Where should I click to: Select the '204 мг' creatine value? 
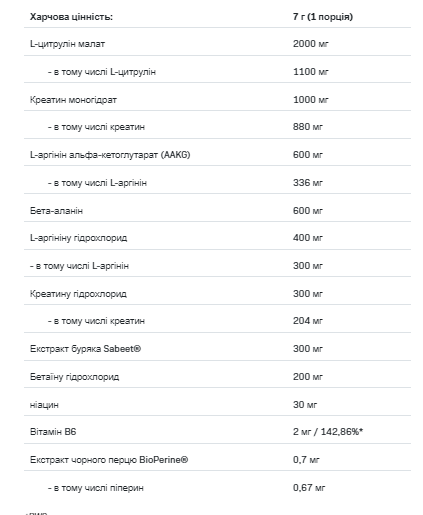click(x=308, y=321)
